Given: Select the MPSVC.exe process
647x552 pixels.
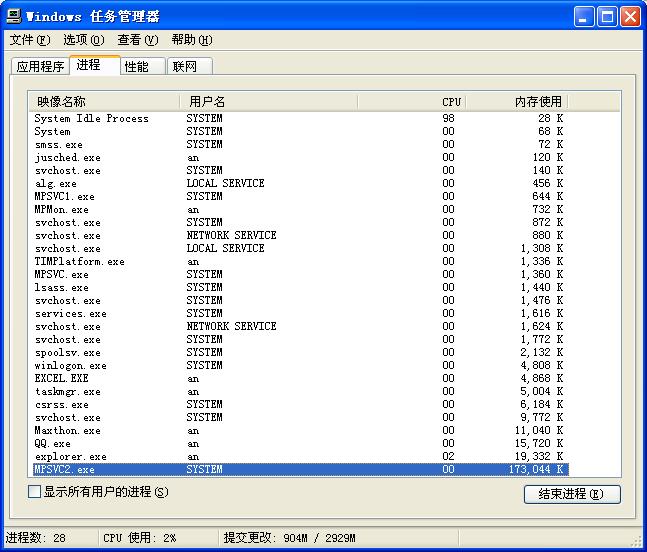Looking at the screenshot, I should (300, 274).
